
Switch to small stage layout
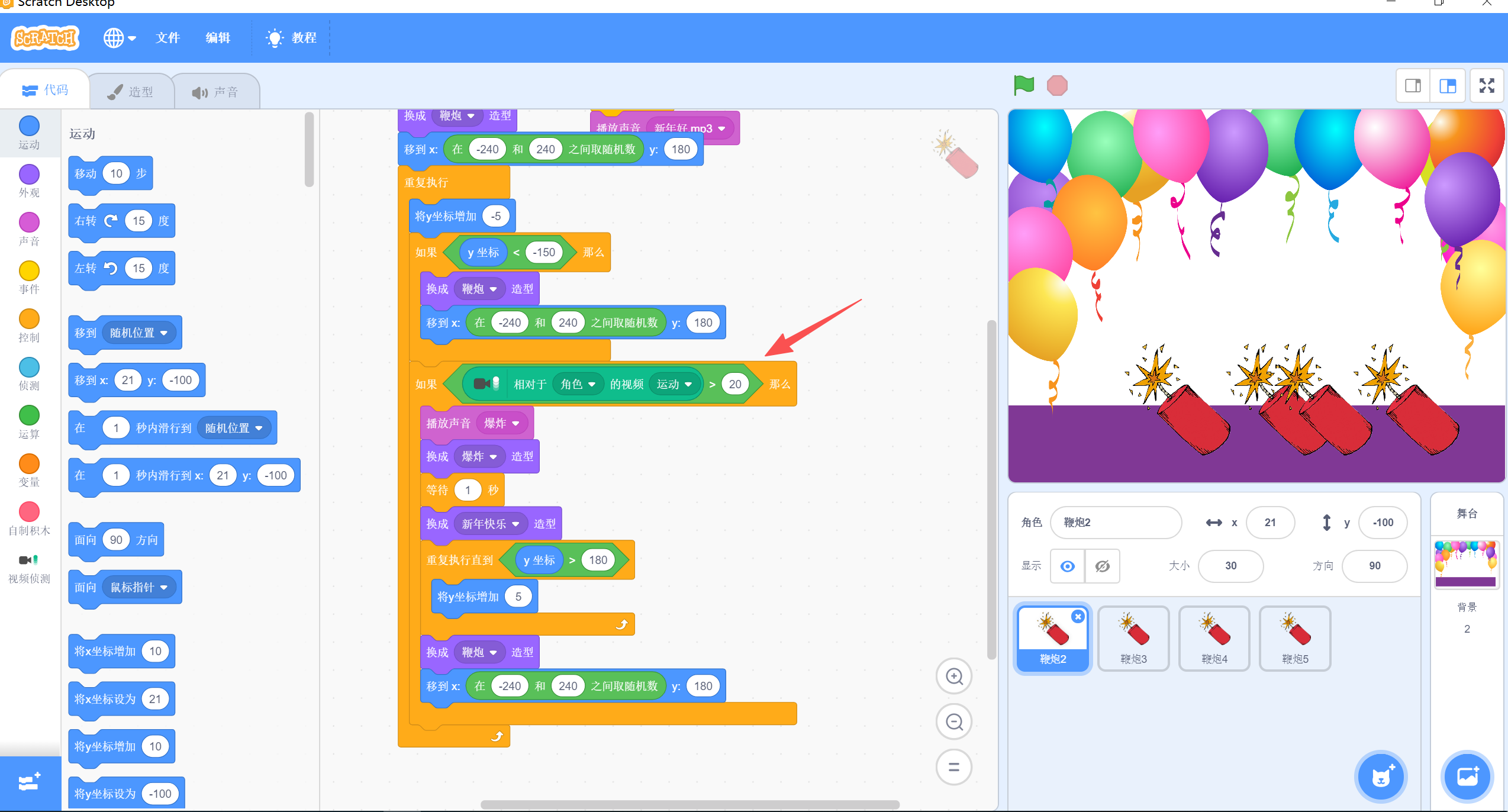(x=1413, y=86)
